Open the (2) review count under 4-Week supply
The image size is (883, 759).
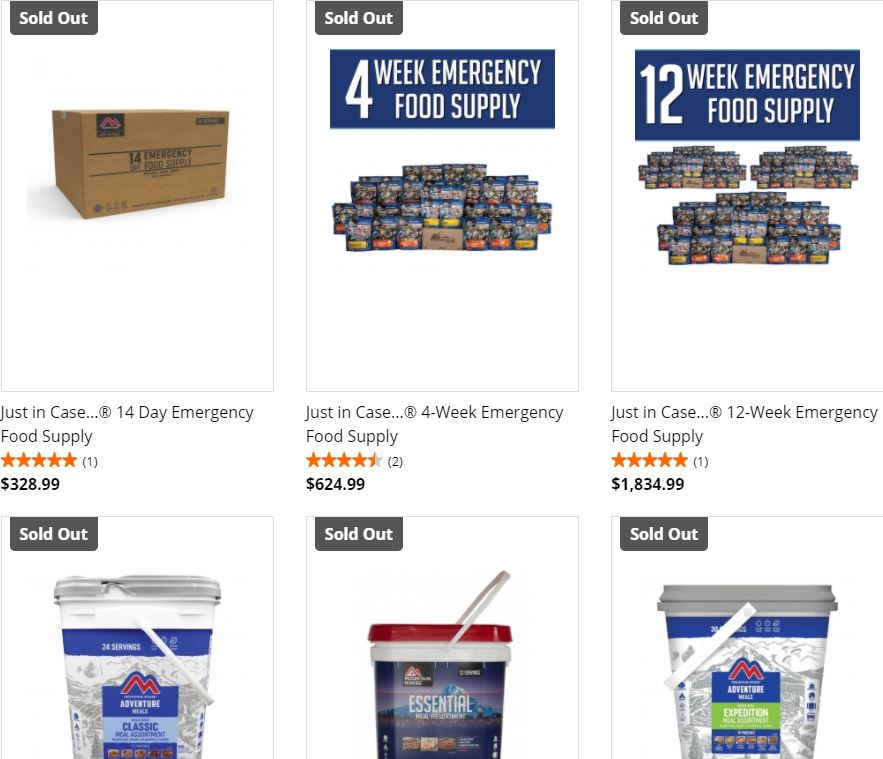tap(395, 462)
